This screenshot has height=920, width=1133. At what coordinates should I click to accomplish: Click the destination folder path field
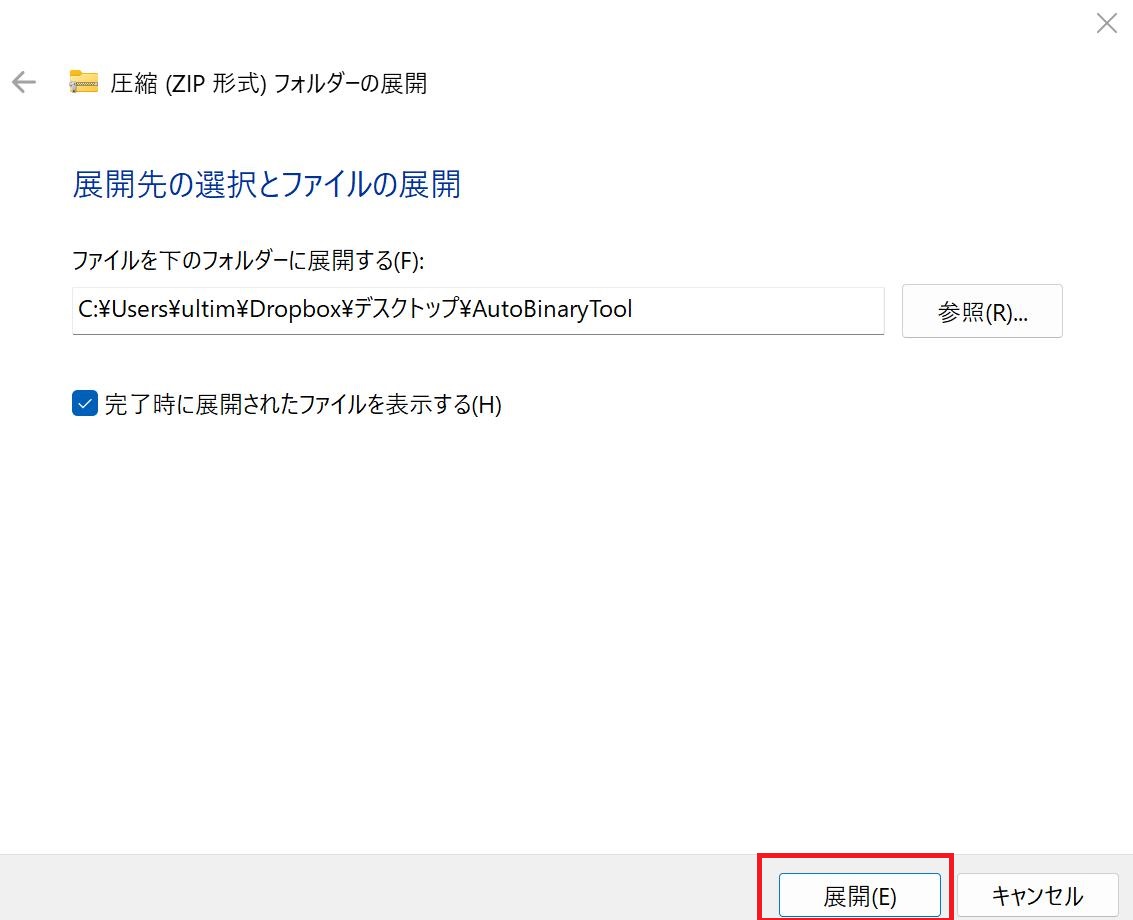tap(478, 311)
